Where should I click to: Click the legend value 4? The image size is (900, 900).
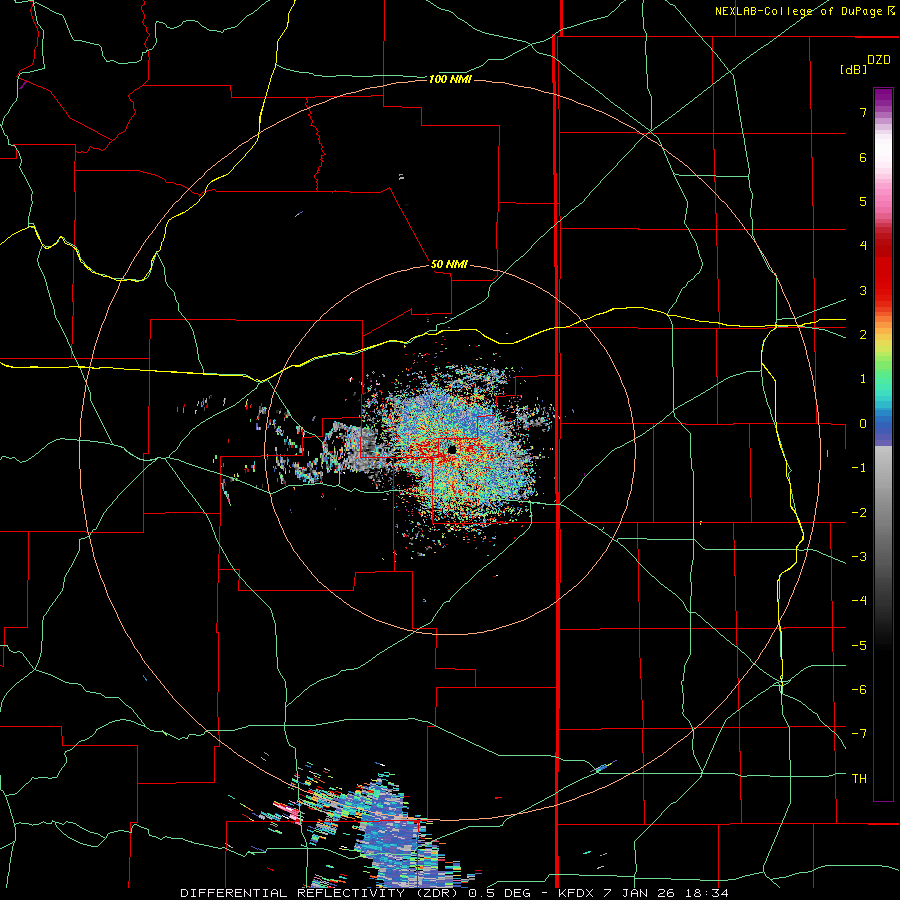863,246
